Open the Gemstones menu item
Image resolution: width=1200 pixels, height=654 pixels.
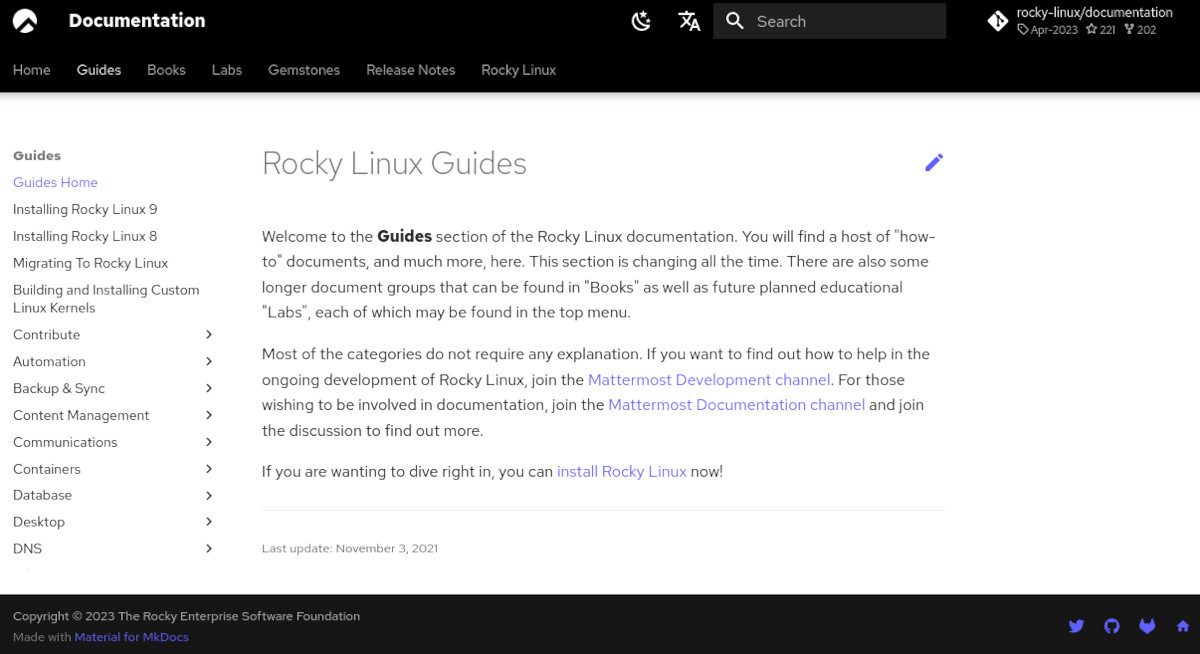click(303, 70)
